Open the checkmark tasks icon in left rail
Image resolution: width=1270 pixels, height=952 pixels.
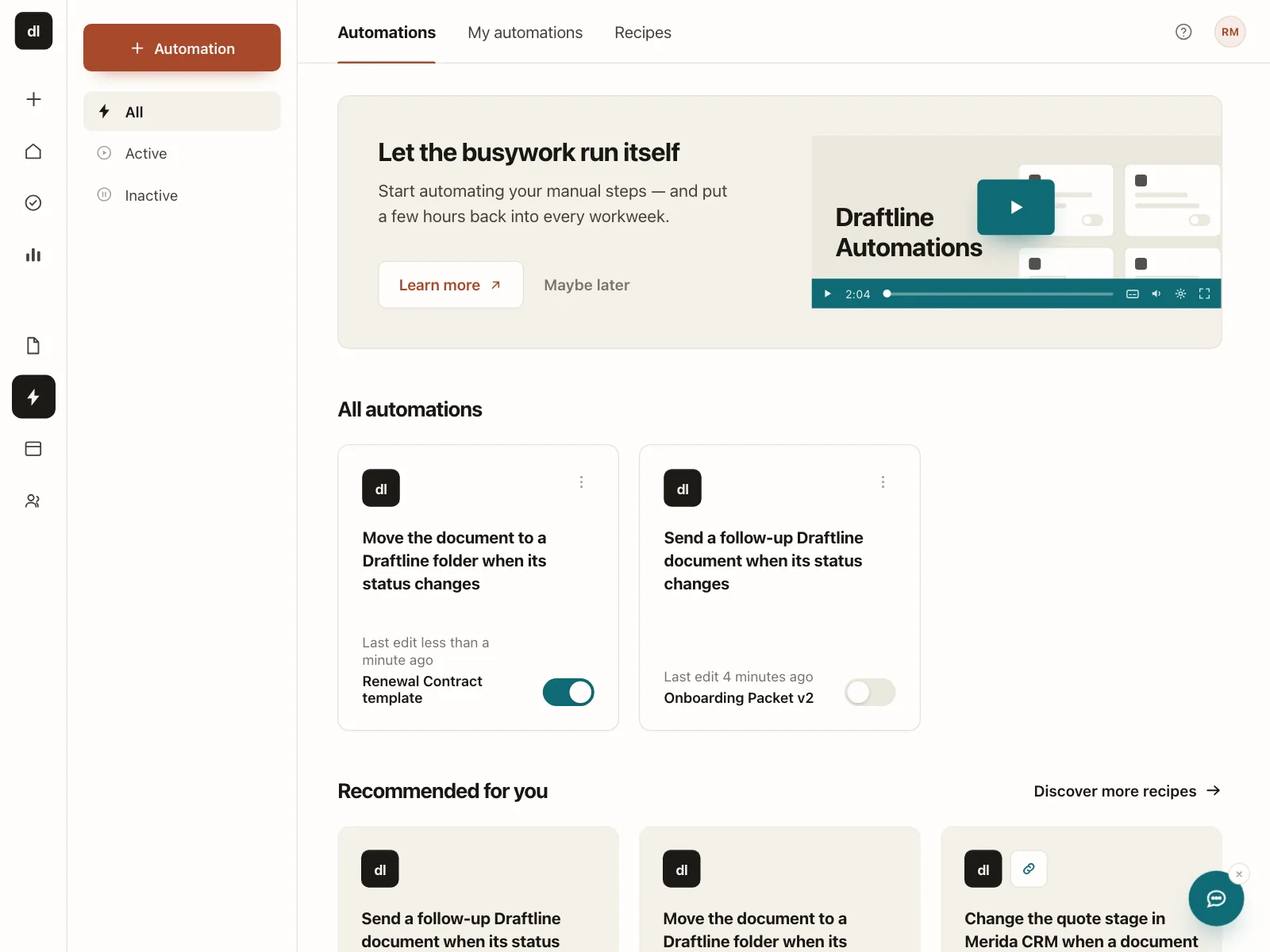[x=33, y=203]
